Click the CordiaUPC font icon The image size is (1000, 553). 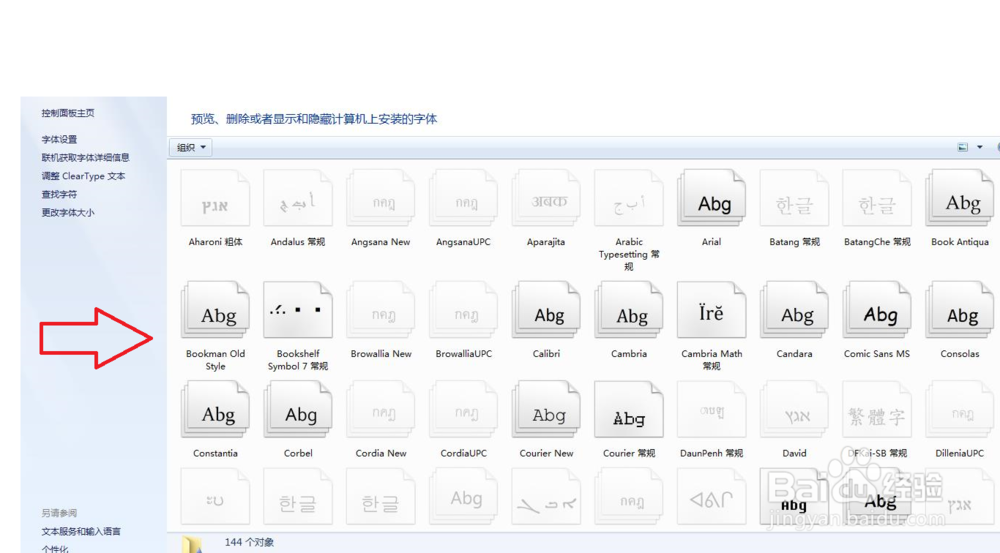pos(464,409)
